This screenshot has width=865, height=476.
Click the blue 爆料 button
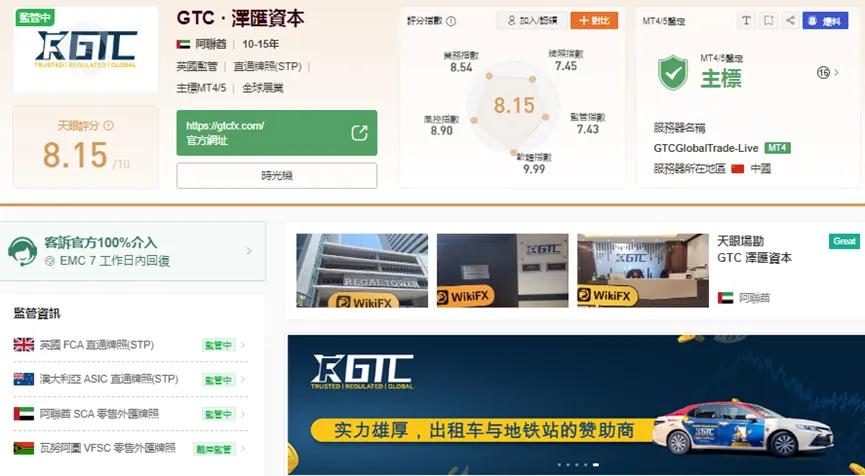(825, 21)
